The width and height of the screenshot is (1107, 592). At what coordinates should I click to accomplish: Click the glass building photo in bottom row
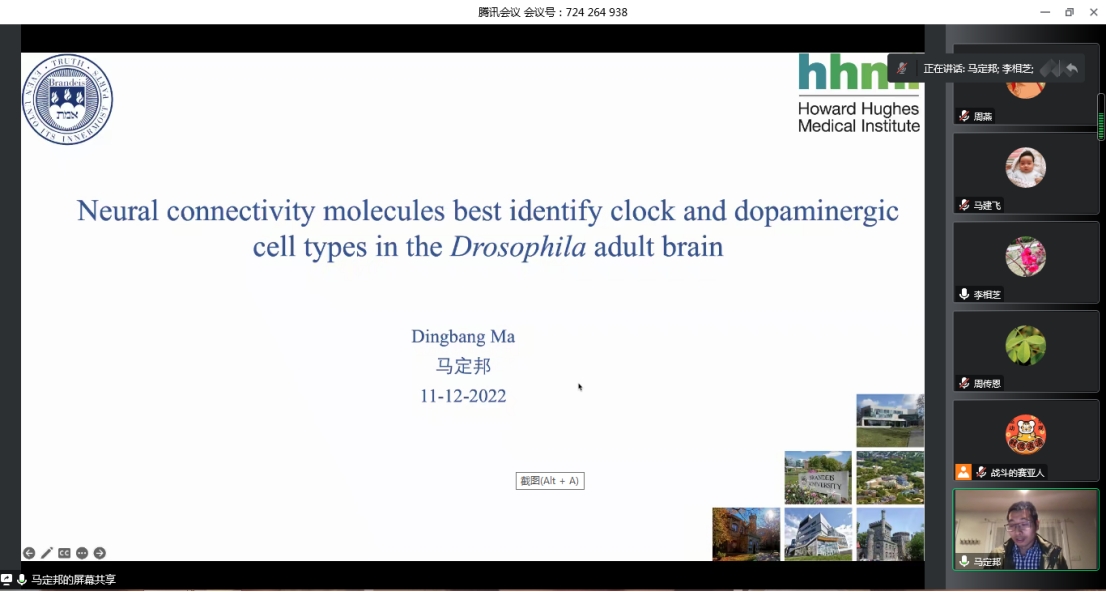tap(818, 534)
